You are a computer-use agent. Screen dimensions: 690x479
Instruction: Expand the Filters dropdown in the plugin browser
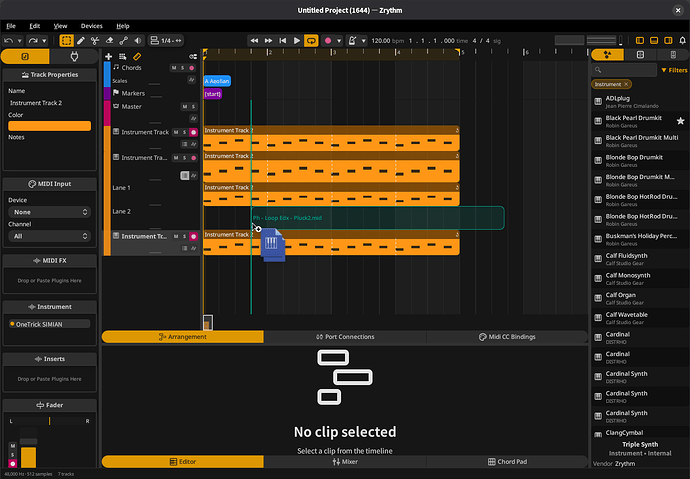coord(674,70)
